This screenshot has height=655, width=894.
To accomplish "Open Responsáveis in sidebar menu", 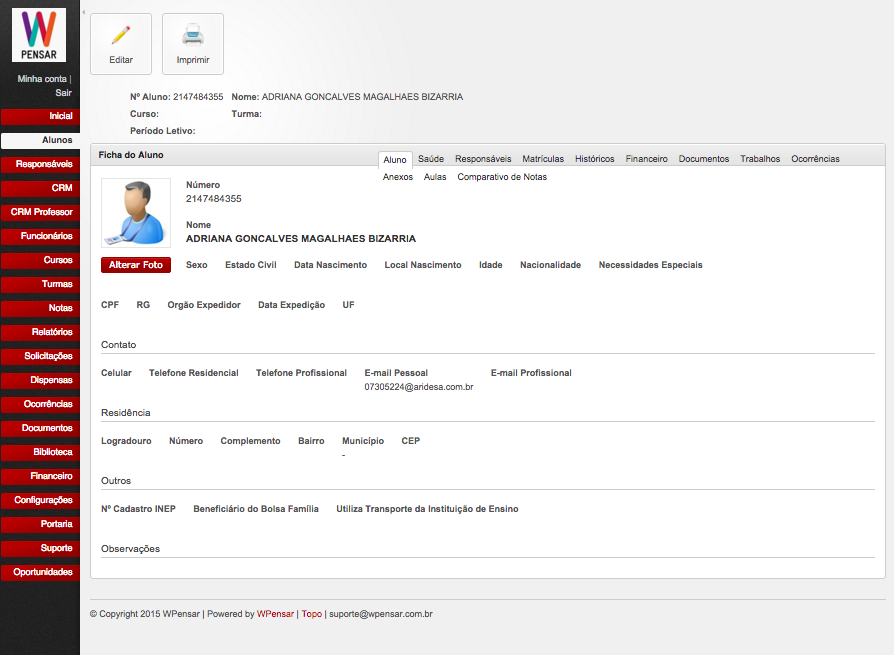I will [40, 164].
